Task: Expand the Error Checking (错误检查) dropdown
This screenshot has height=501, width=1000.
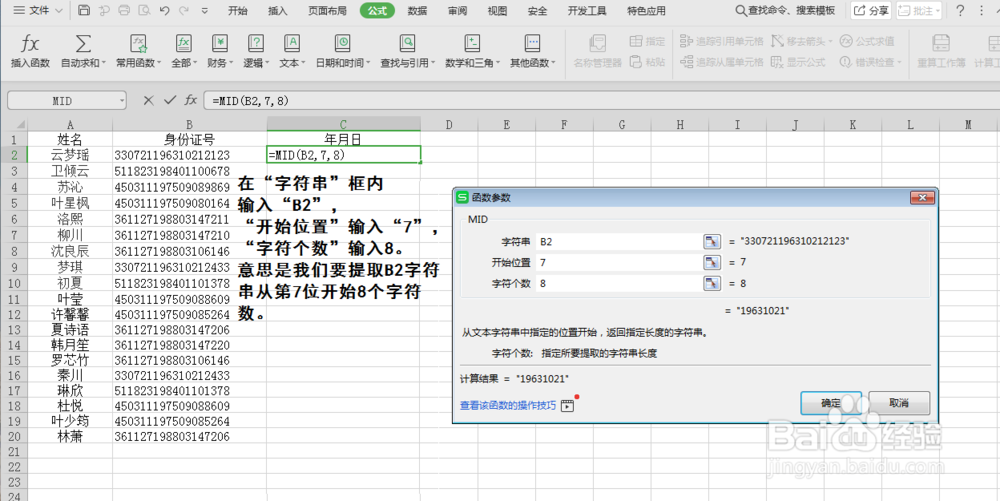Action: pyautogui.click(x=899, y=62)
